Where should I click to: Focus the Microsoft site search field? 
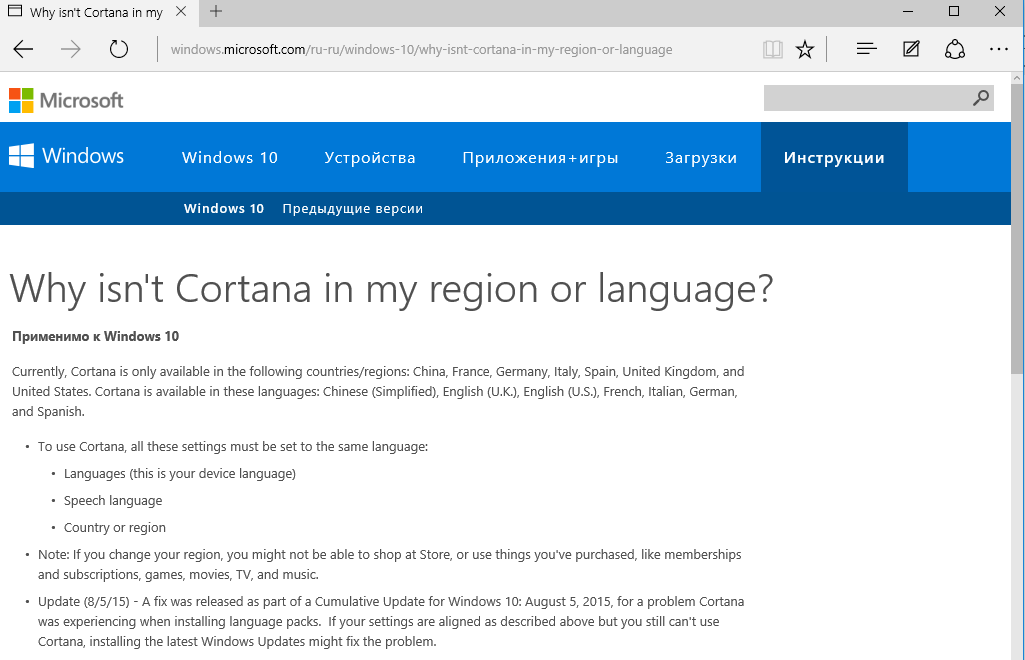coord(879,98)
